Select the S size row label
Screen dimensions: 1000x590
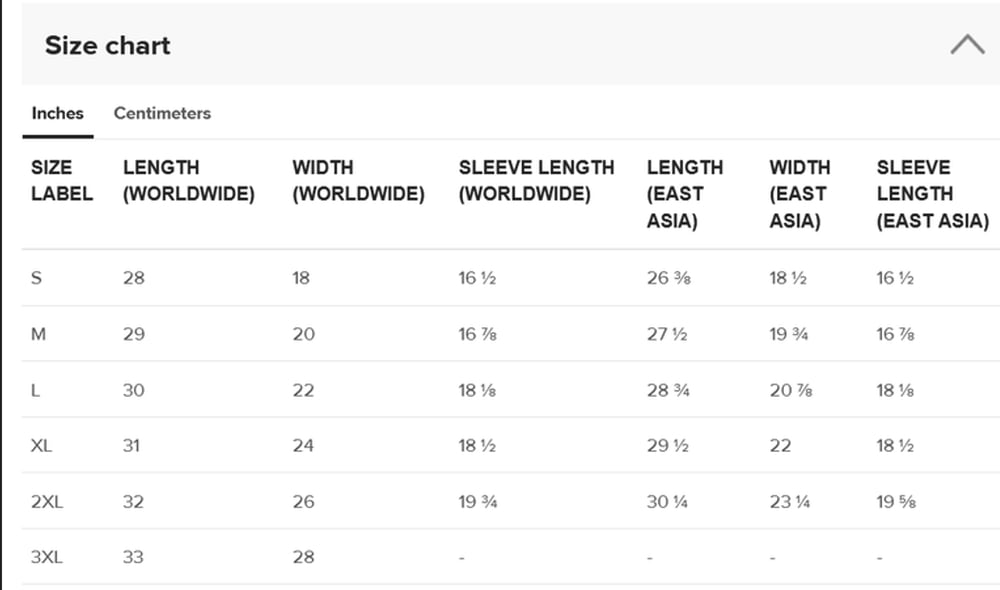pyautogui.click(x=36, y=278)
